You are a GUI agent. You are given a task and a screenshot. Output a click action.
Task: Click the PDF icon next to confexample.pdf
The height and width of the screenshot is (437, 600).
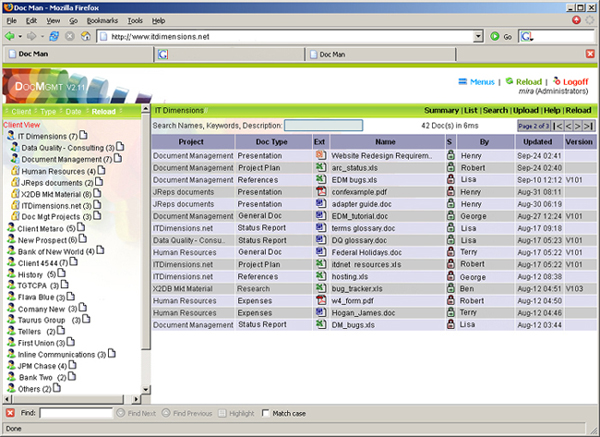319,191
